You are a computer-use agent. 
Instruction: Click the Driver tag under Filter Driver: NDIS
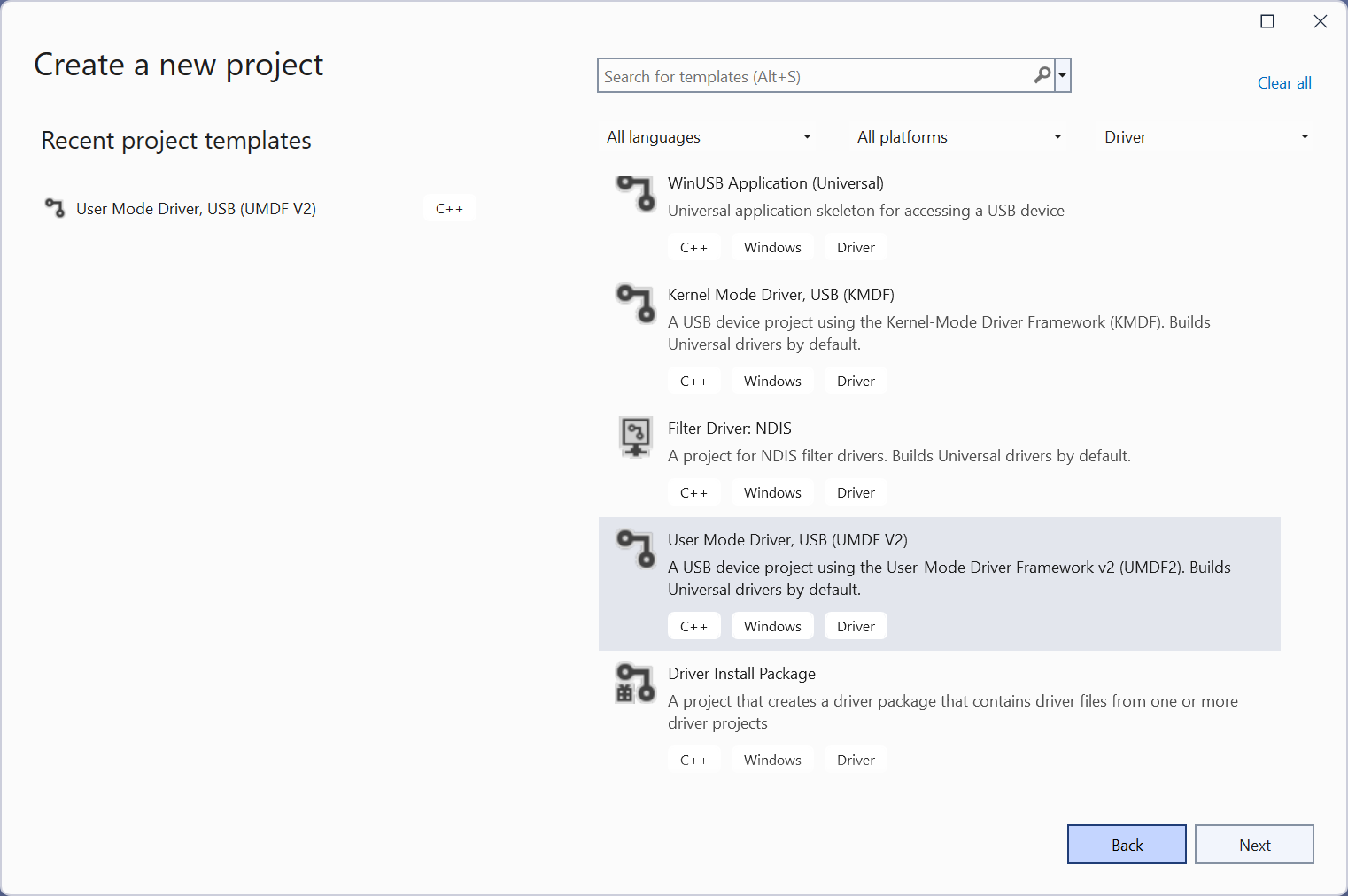tap(855, 492)
